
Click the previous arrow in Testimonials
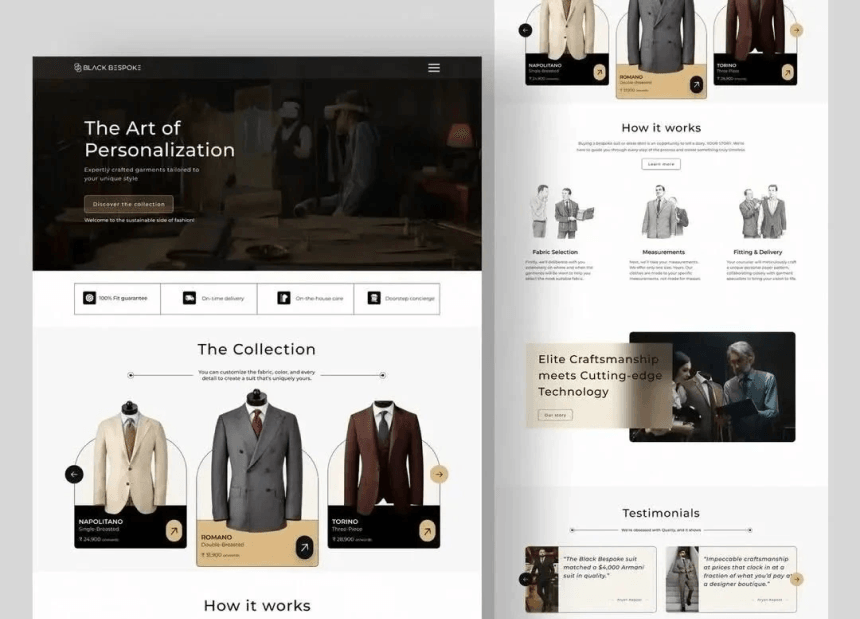(x=523, y=579)
